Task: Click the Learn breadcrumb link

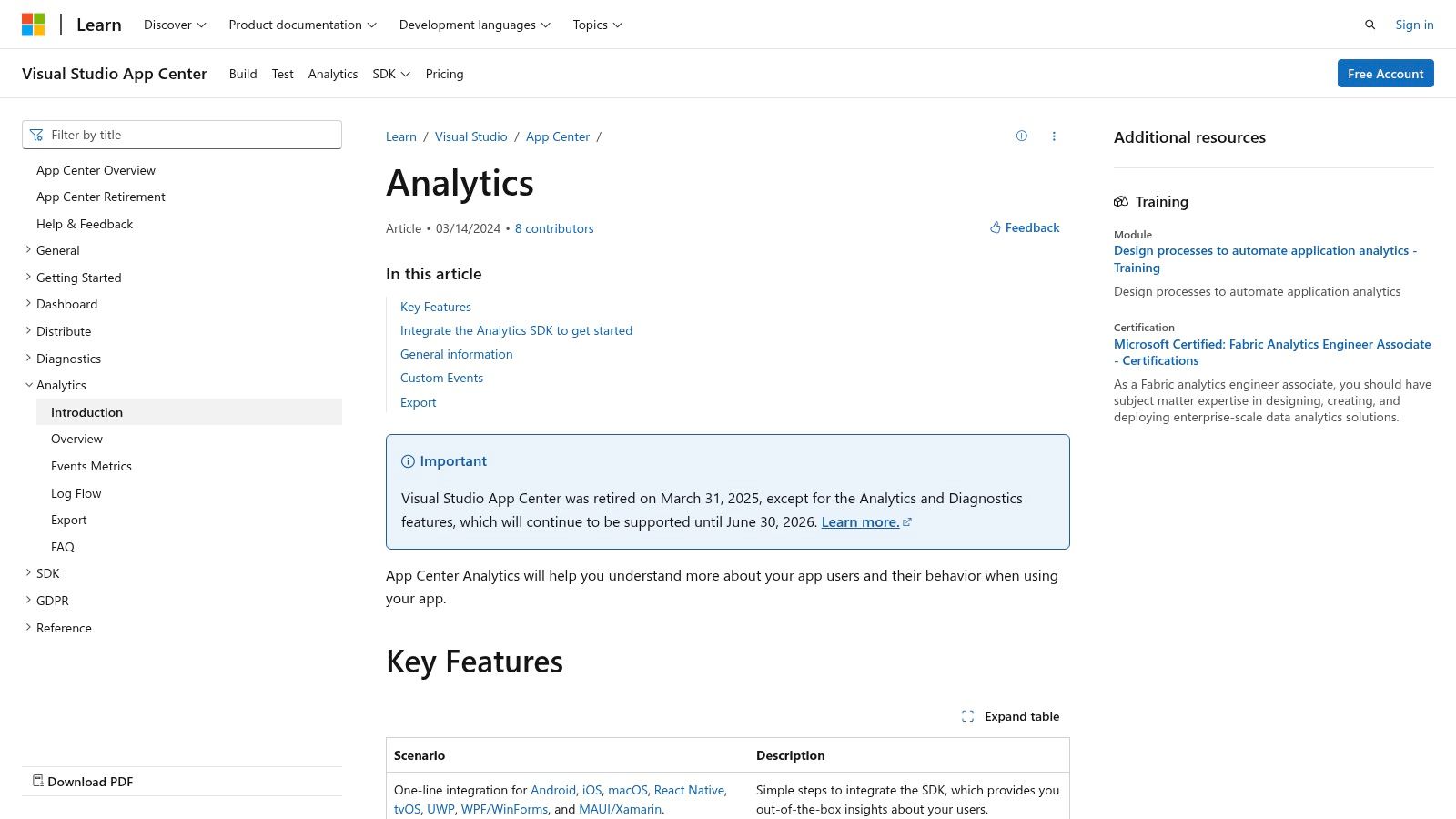Action: point(401,136)
